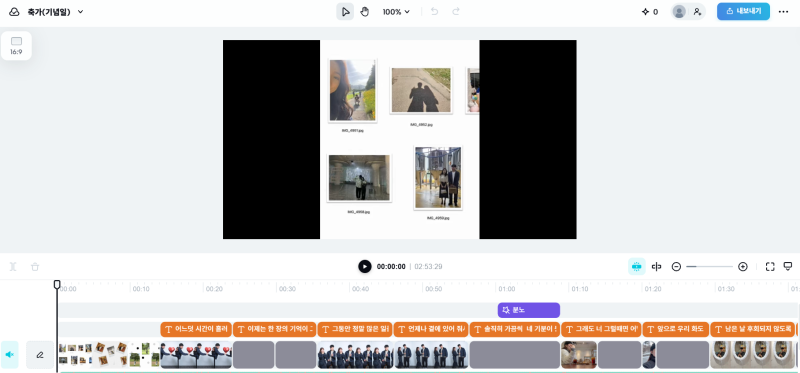Click the 01:20 mark on timeline ruler
This screenshot has height=373, width=800.
[653, 289]
